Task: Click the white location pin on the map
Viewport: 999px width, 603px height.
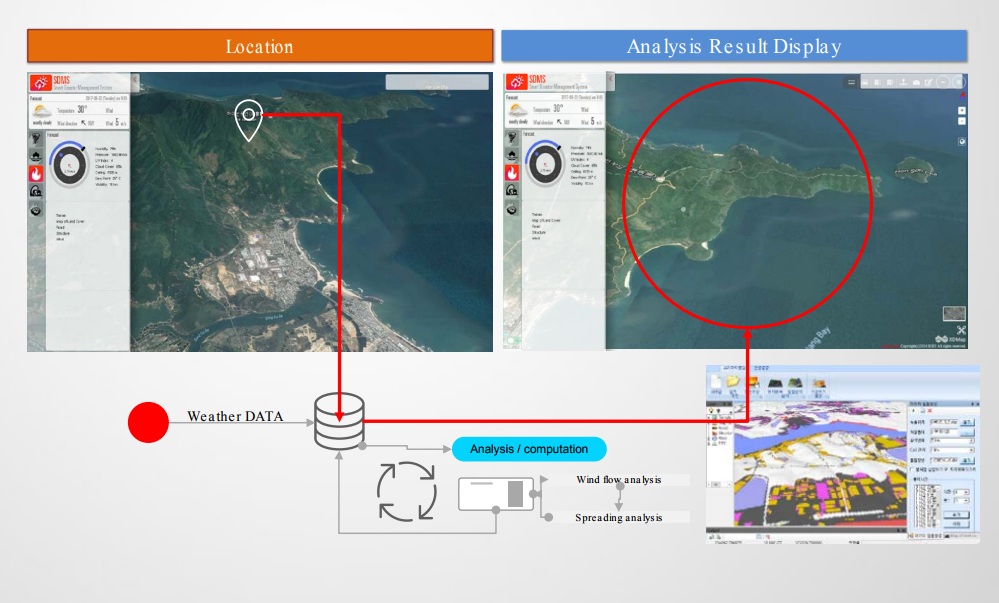Action: pos(248,120)
